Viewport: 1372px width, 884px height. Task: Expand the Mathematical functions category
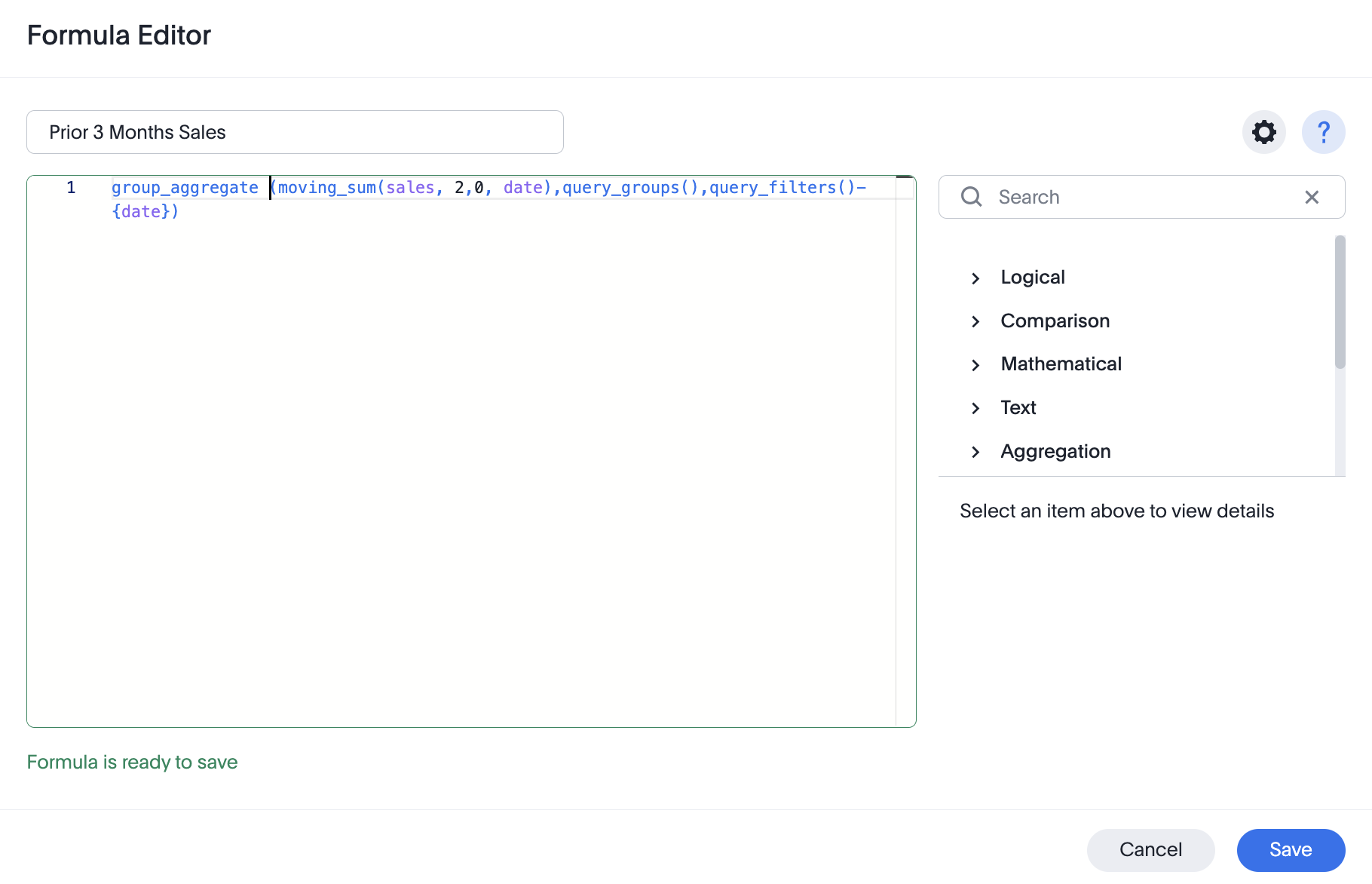coord(975,364)
